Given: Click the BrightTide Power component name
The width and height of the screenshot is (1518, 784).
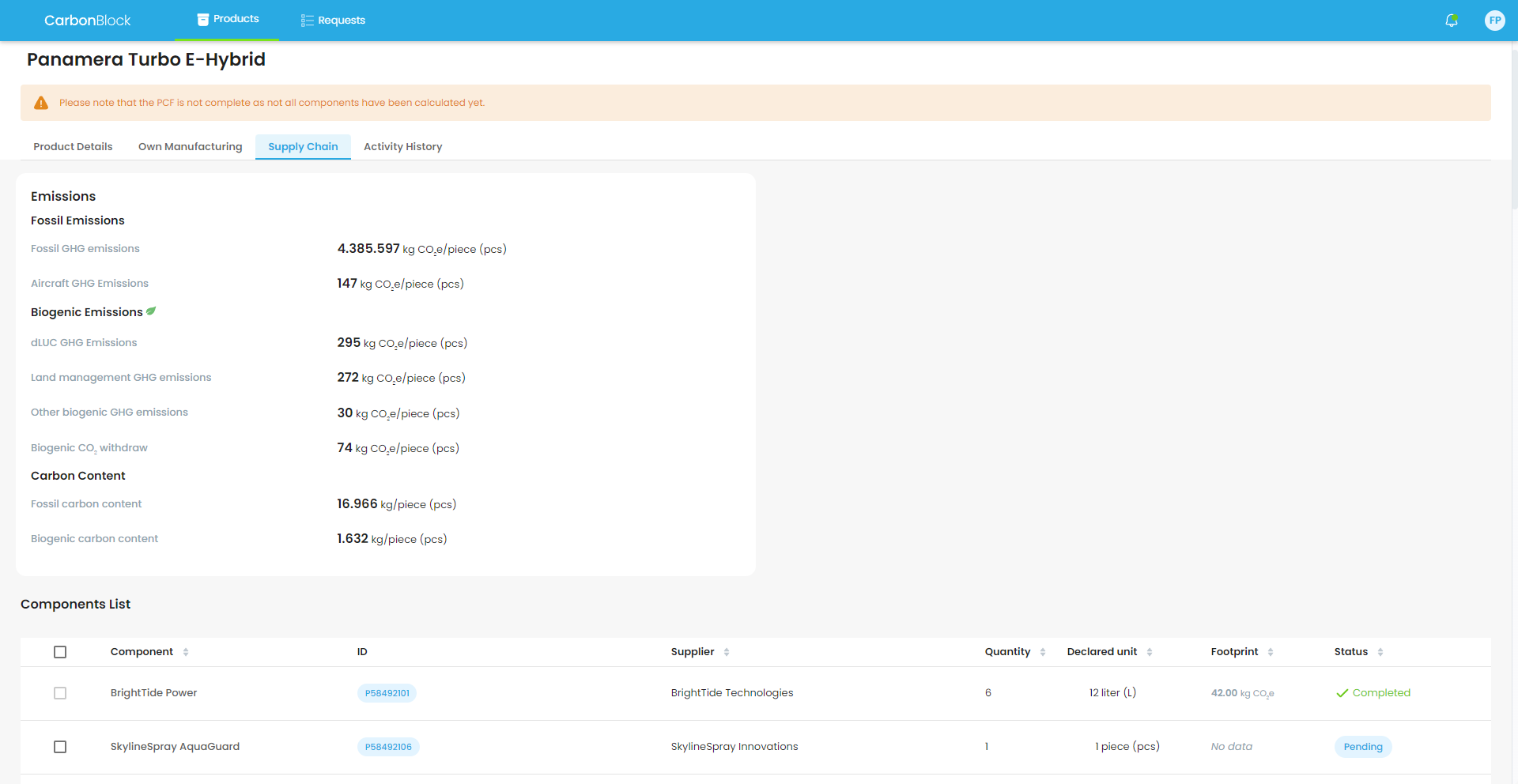Looking at the screenshot, I should [x=153, y=693].
